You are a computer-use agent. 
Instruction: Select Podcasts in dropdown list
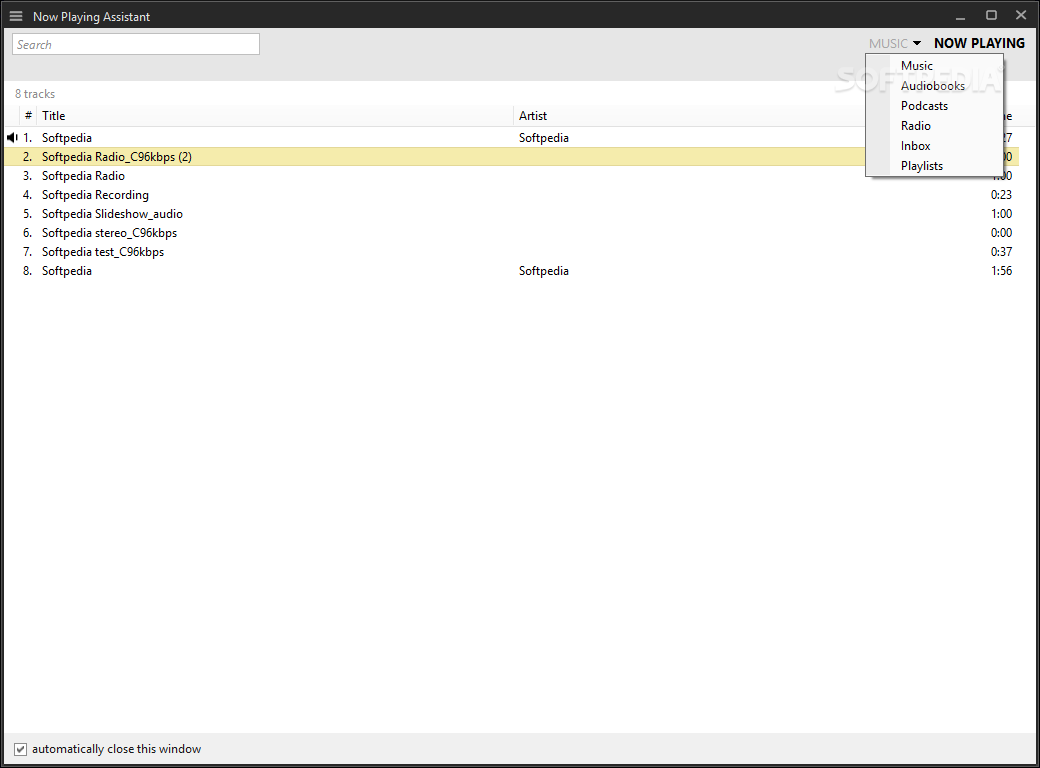924,106
